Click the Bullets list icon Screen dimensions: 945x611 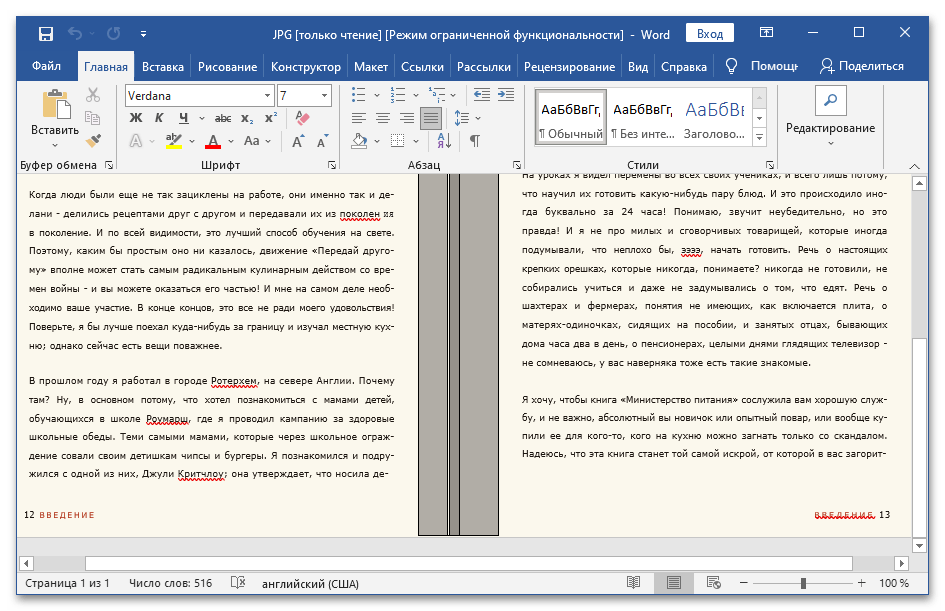(x=359, y=95)
